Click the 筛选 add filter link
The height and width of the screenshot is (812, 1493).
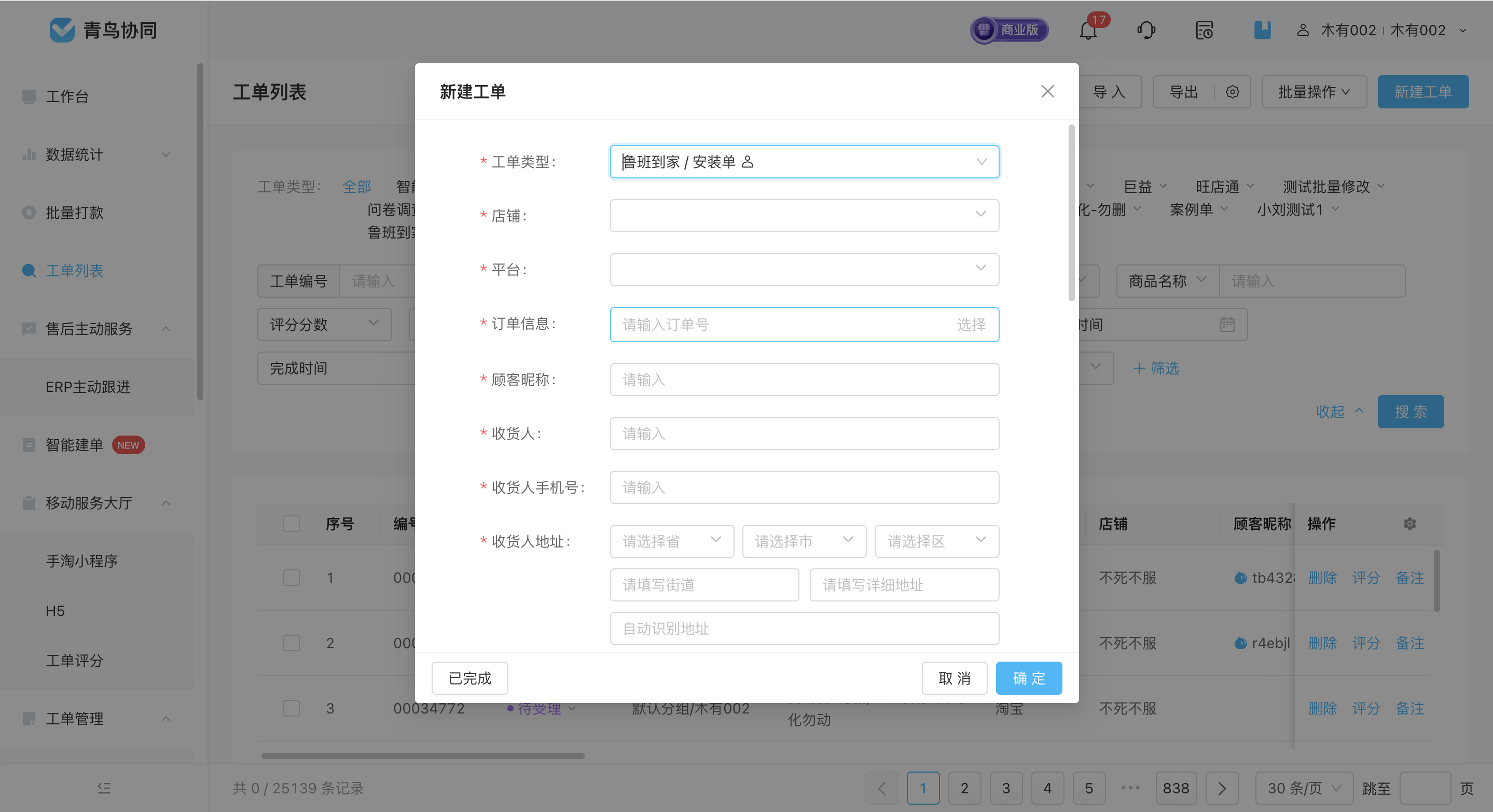1156,368
